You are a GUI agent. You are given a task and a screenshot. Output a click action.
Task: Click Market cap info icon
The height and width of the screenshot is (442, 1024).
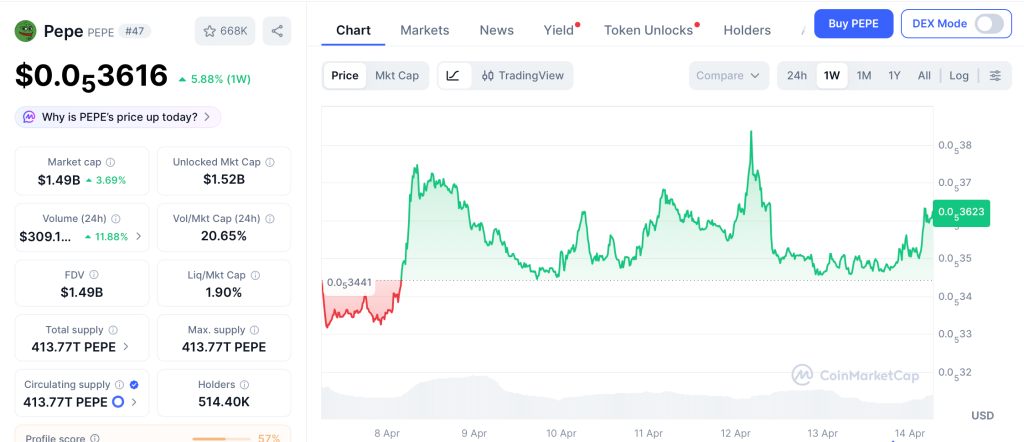click(110, 162)
